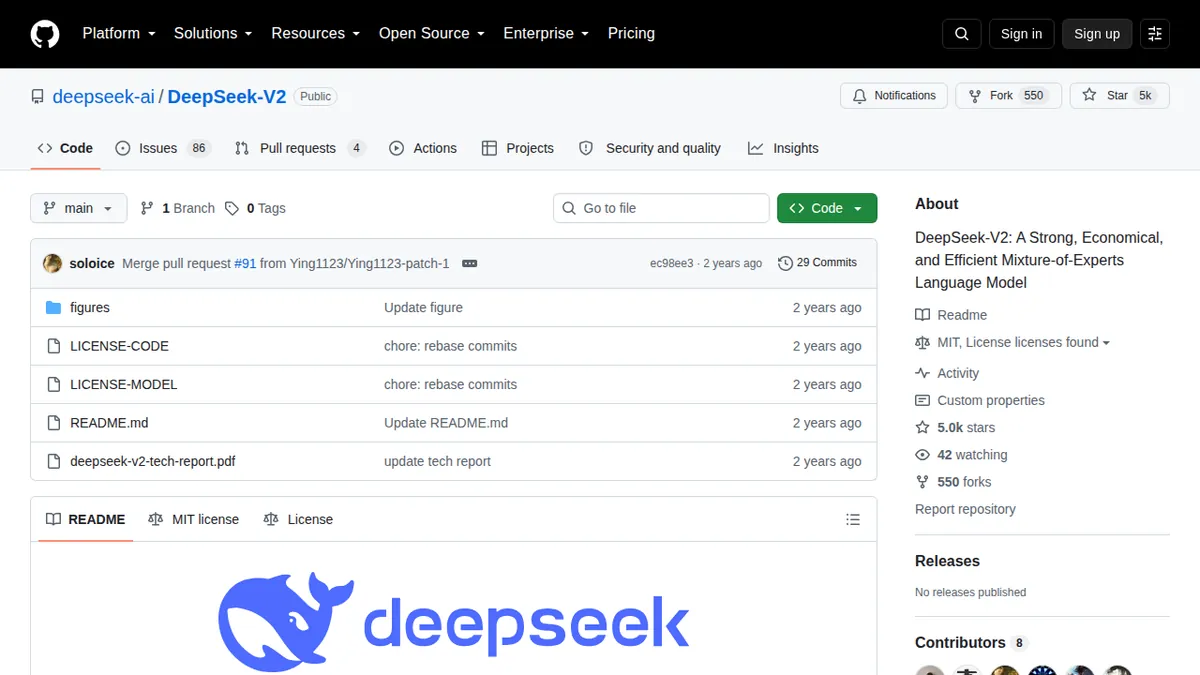Click the Public visibility badge
The height and width of the screenshot is (675, 1200).
coord(316,97)
